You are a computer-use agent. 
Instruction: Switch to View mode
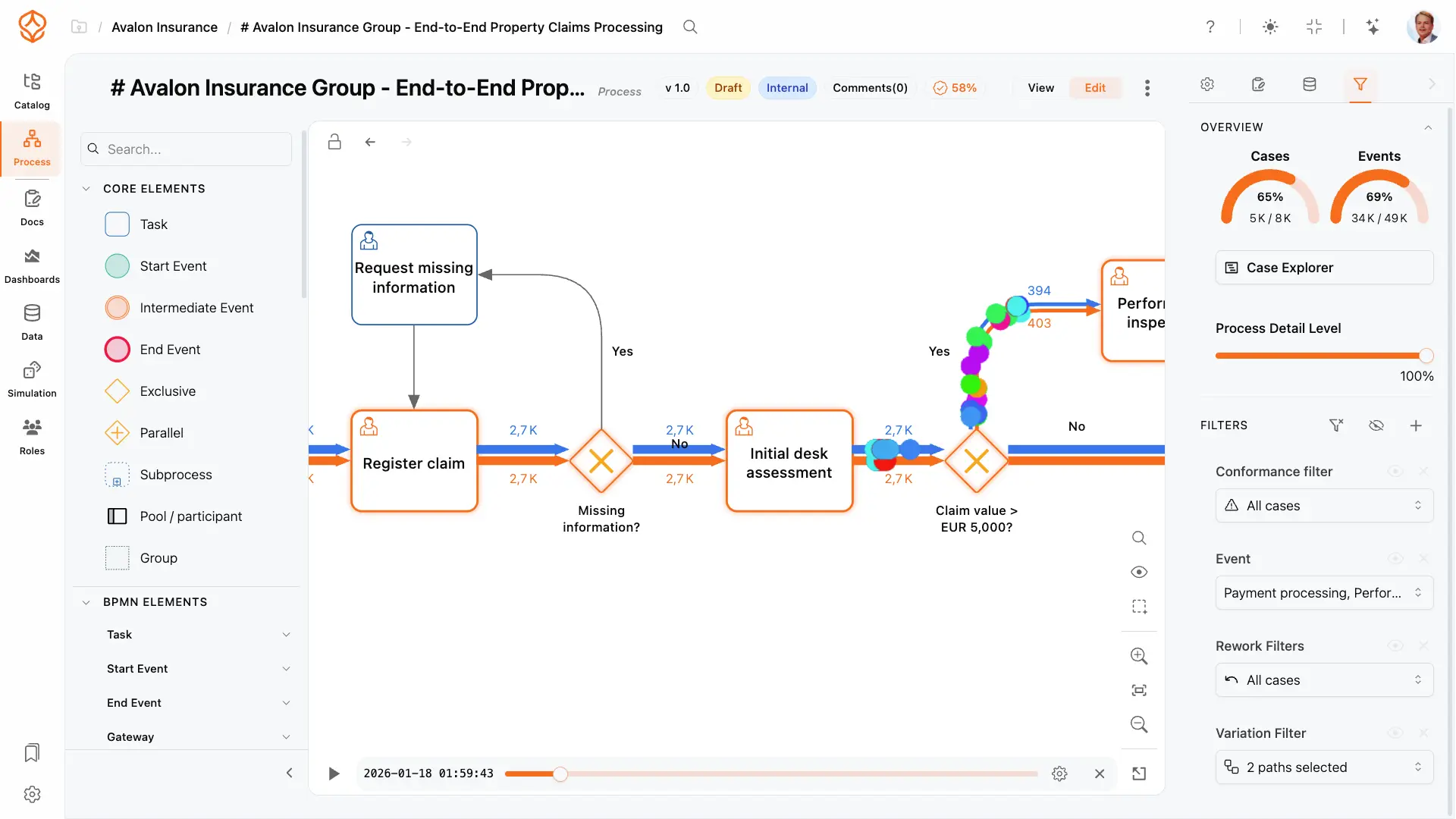pyautogui.click(x=1040, y=88)
